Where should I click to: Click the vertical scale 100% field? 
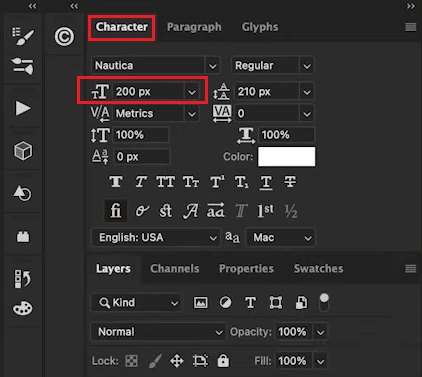tap(141, 135)
